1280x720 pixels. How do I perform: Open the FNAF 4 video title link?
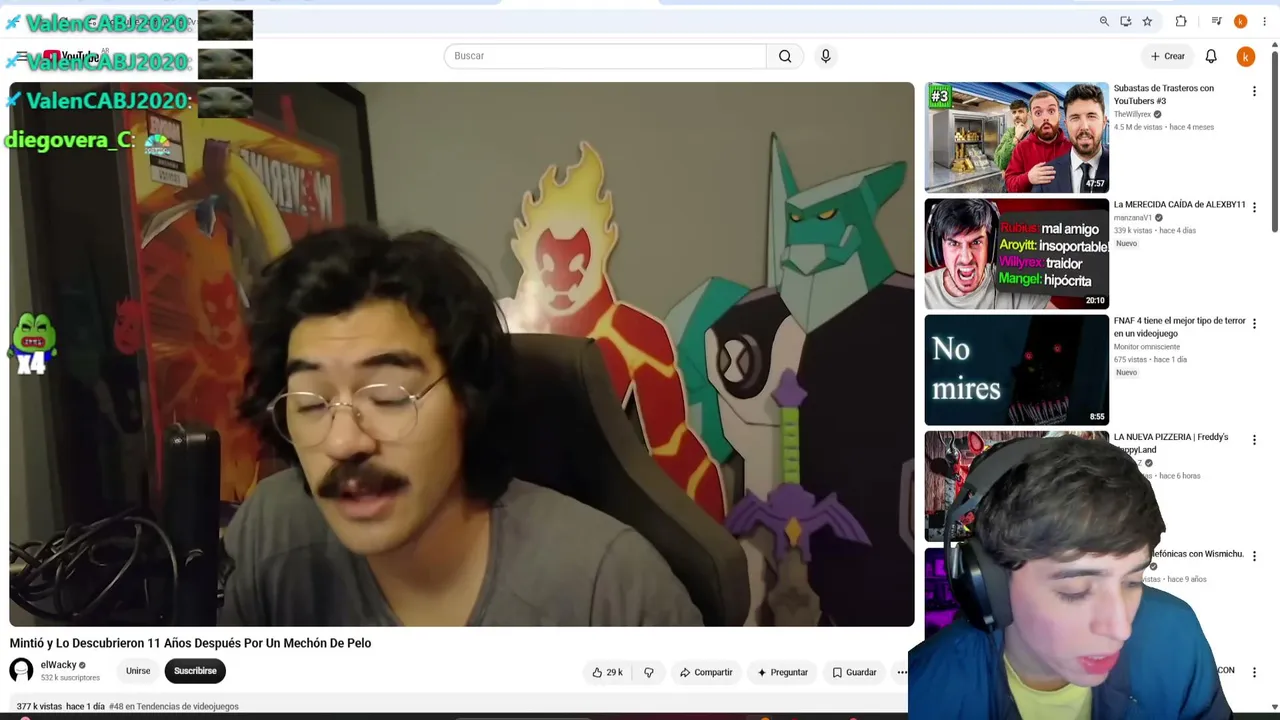click(x=1180, y=327)
